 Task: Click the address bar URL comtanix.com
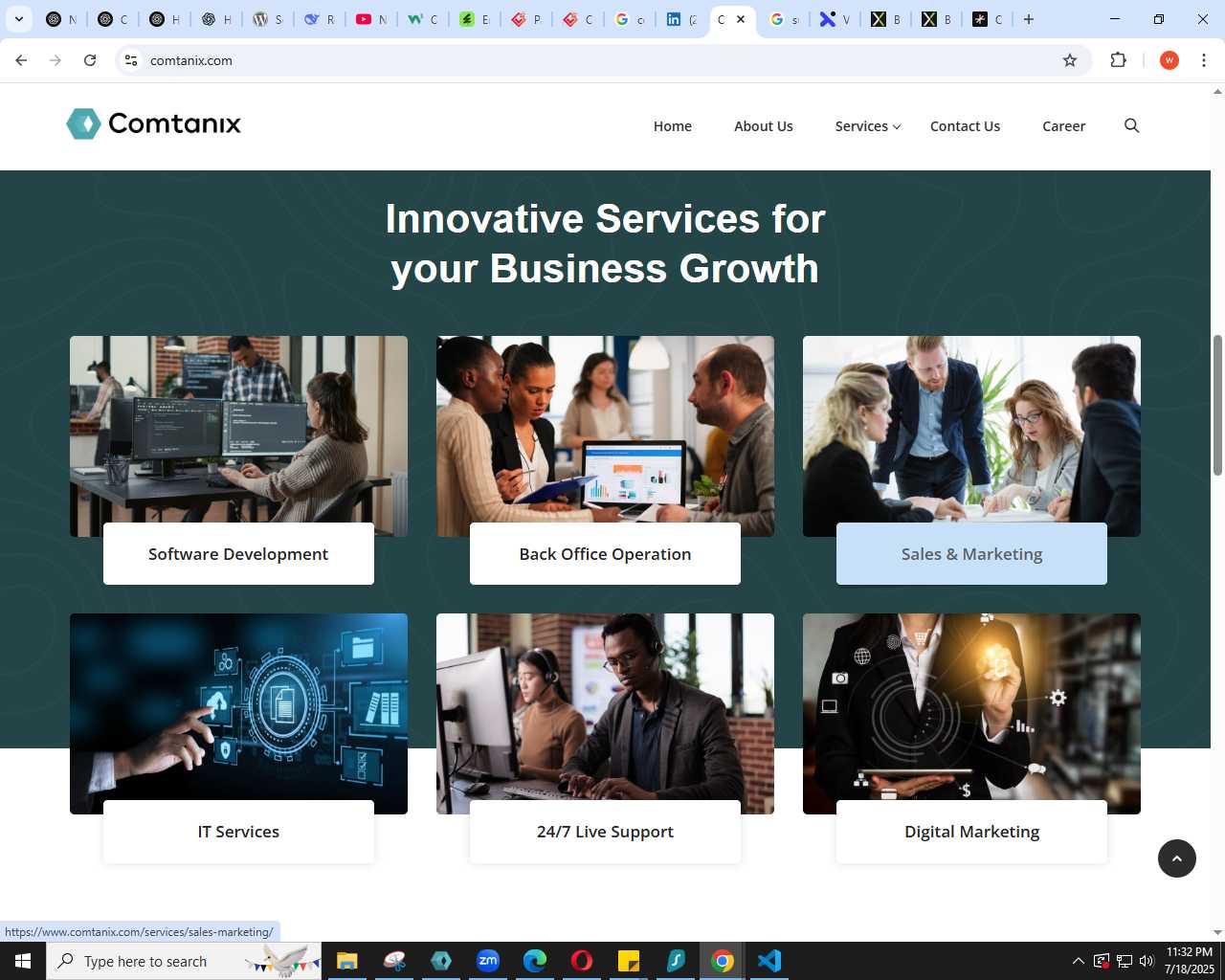point(191,60)
